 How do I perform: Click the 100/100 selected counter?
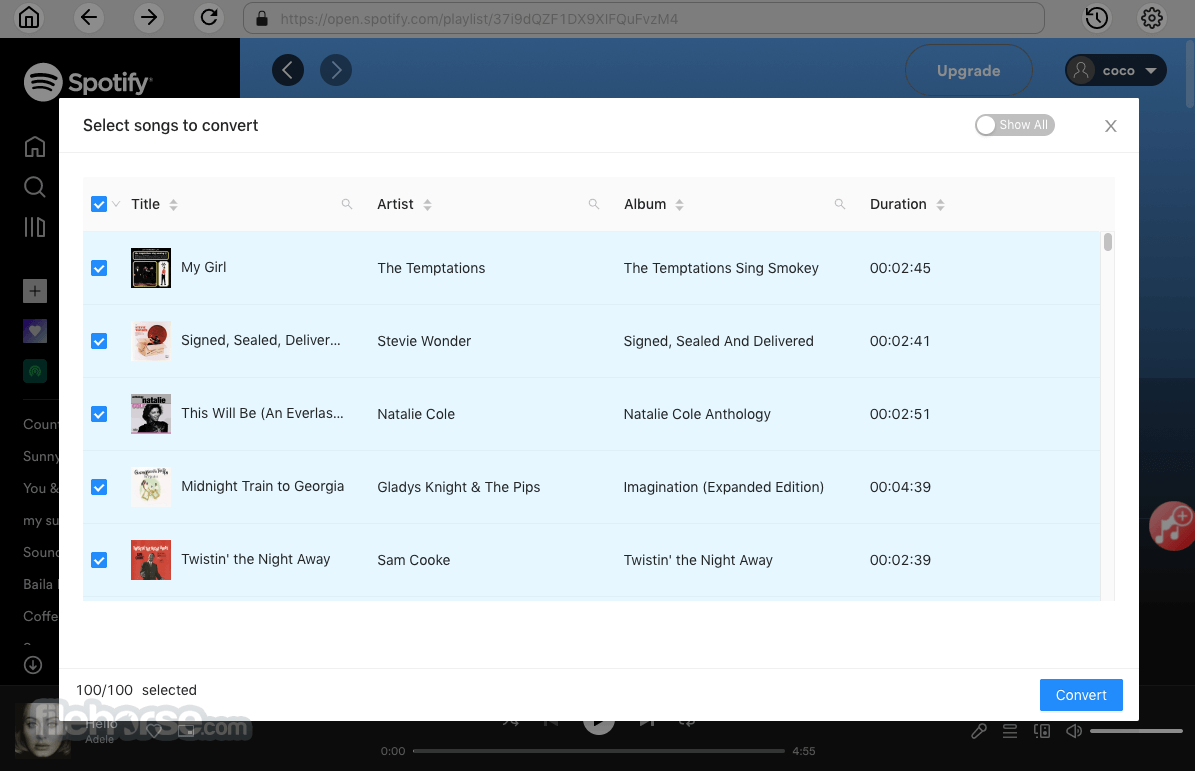pos(136,690)
